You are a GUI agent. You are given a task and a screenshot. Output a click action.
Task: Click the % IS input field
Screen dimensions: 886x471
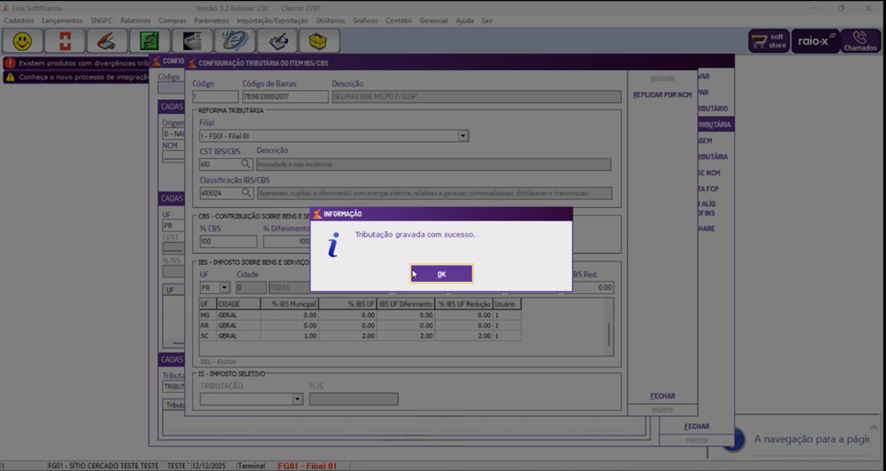pyautogui.click(x=354, y=399)
